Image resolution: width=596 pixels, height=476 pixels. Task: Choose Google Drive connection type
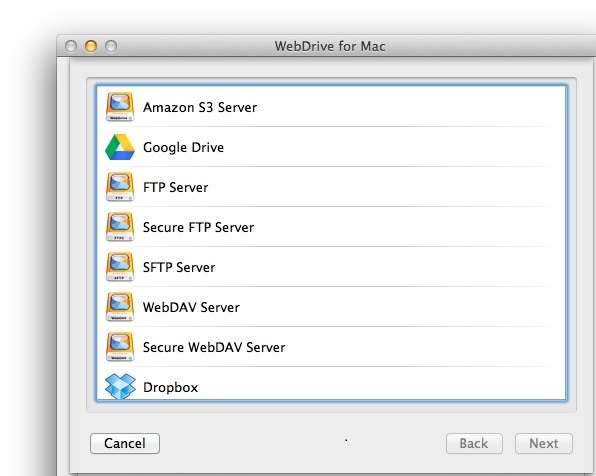[x=331, y=147]
